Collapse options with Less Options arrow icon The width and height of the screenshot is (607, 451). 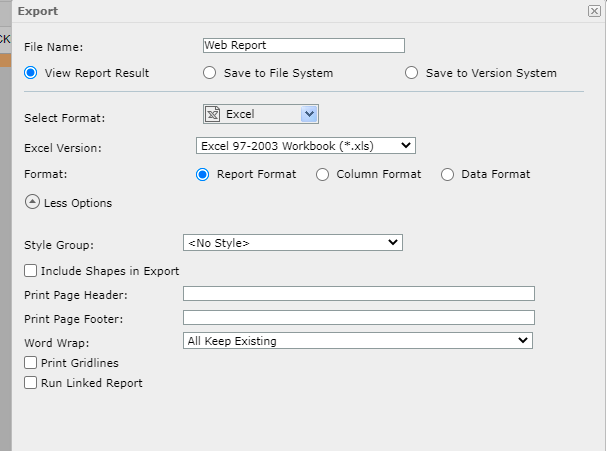[32, 202]
